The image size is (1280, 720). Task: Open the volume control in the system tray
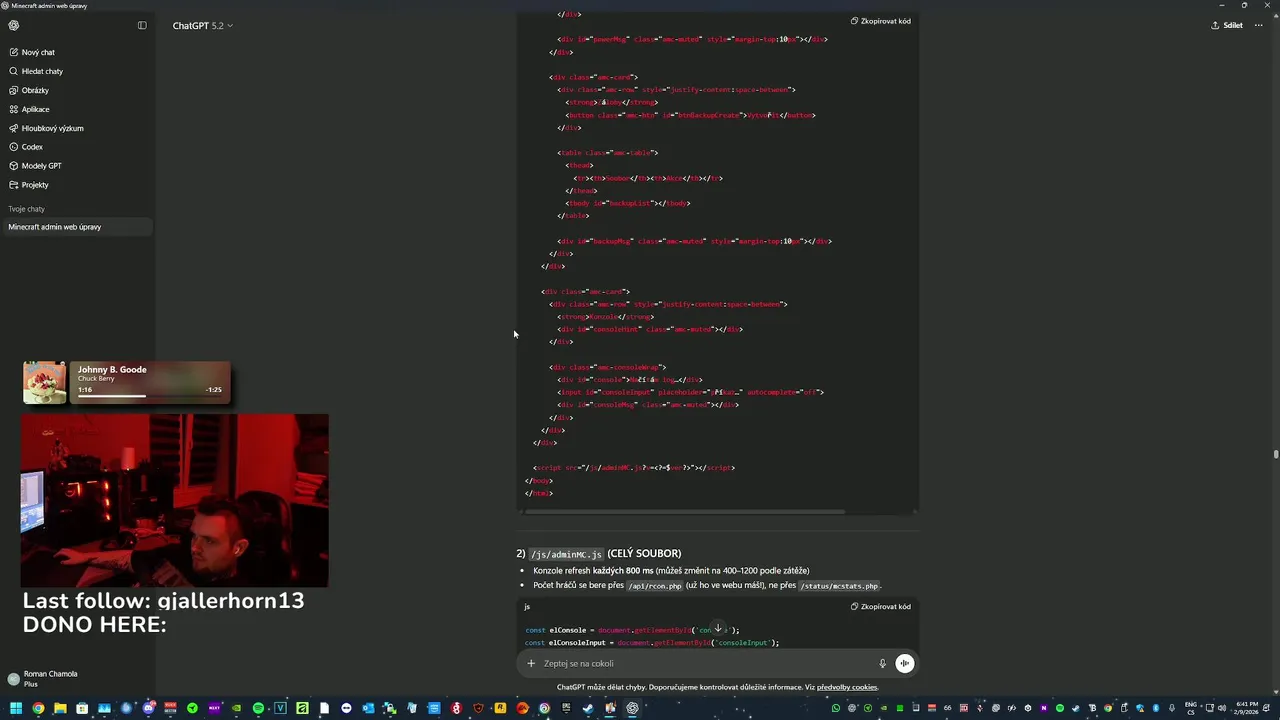tap(1222, 707)
